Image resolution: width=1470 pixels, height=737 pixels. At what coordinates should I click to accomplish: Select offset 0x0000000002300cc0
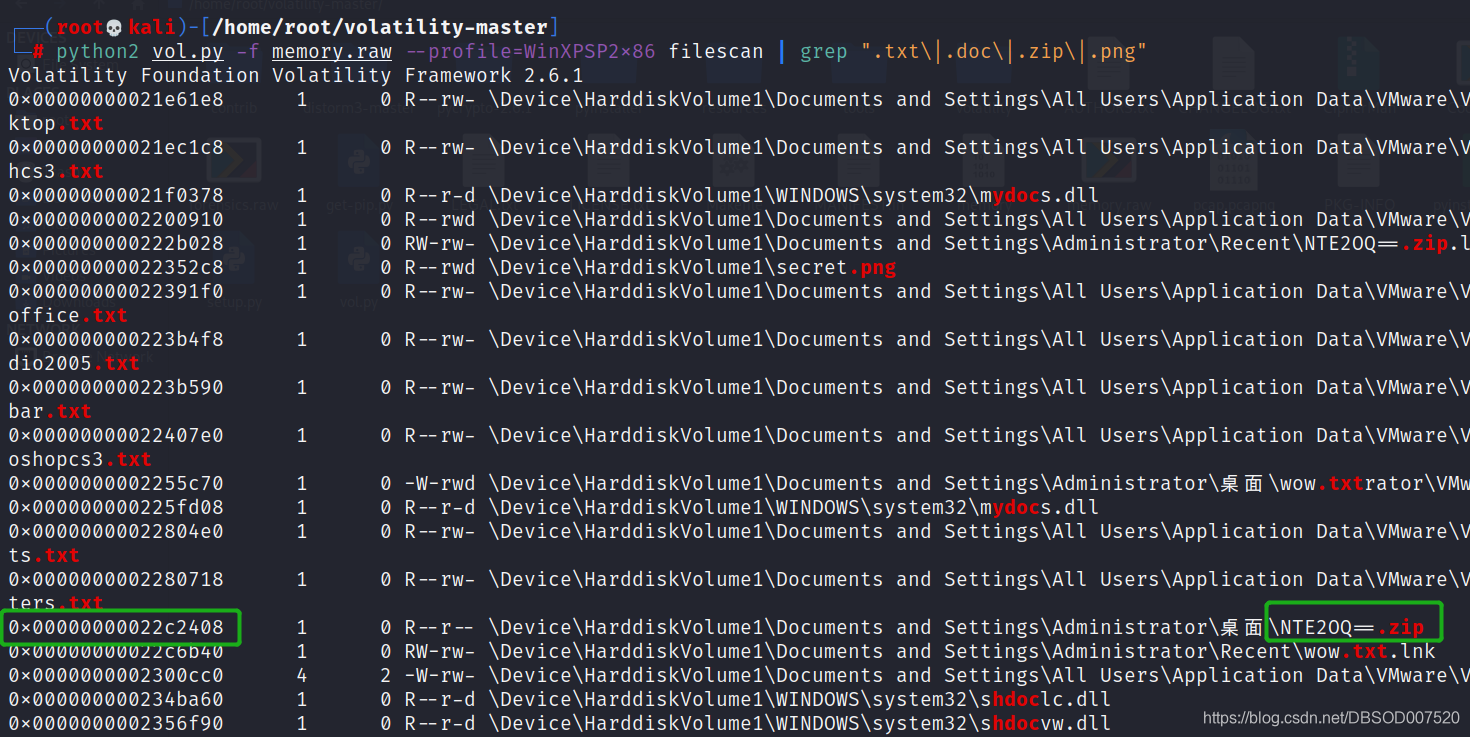[x=116, y=675]
